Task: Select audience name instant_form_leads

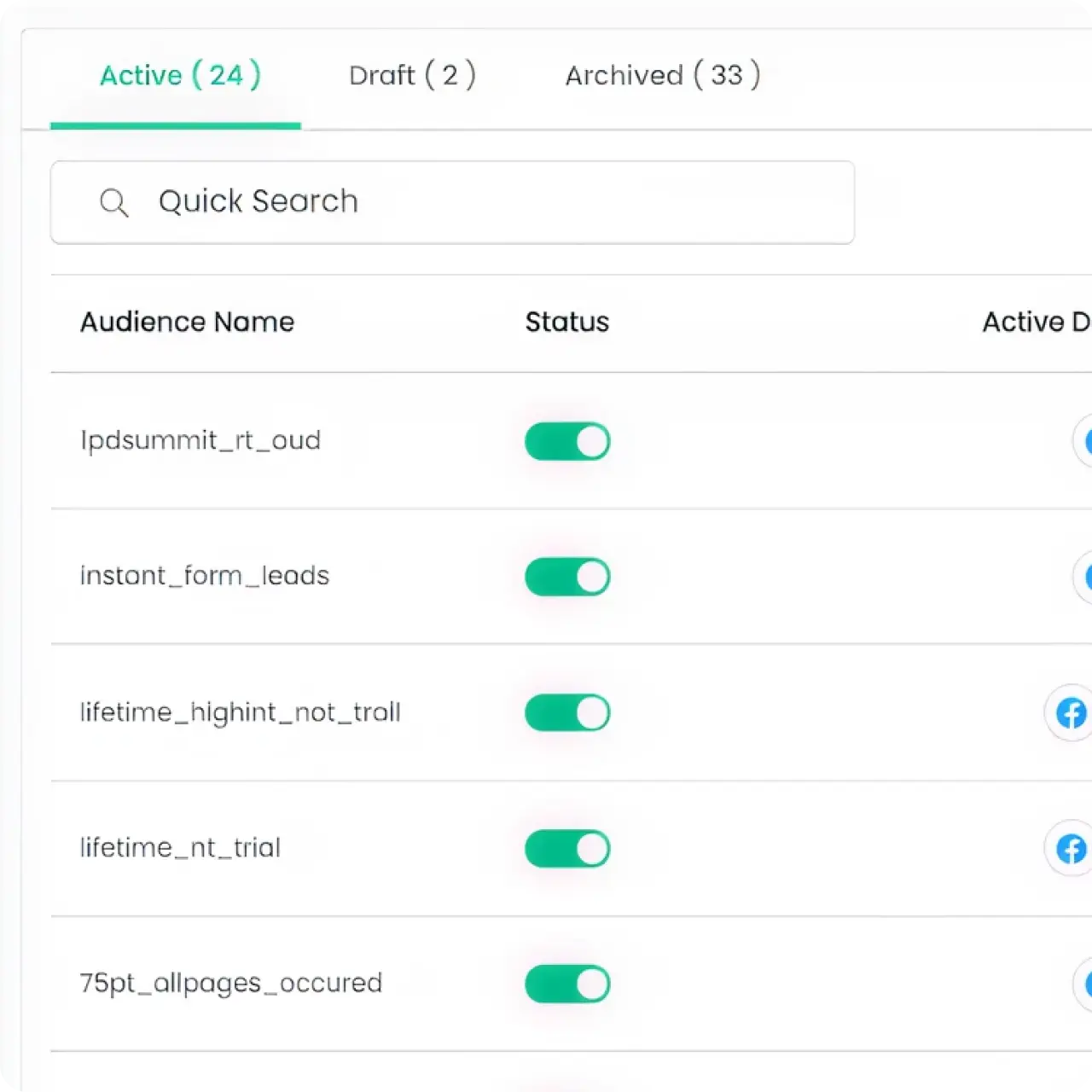Action: click(205, 576)
